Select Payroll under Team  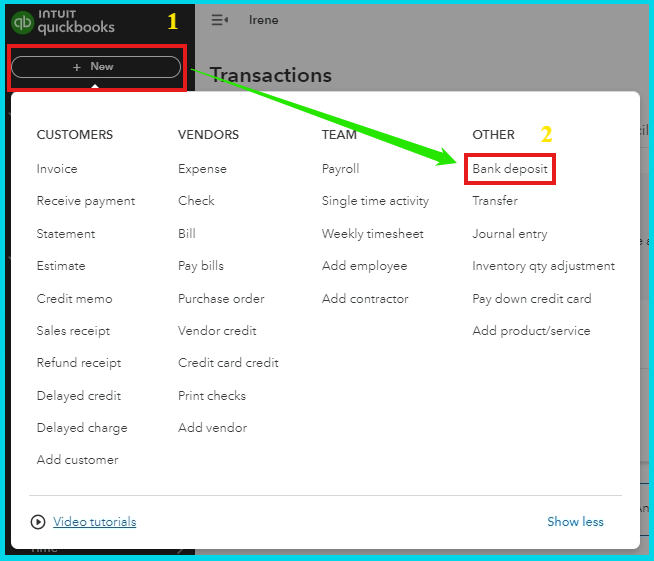click(x=340, y=169)
